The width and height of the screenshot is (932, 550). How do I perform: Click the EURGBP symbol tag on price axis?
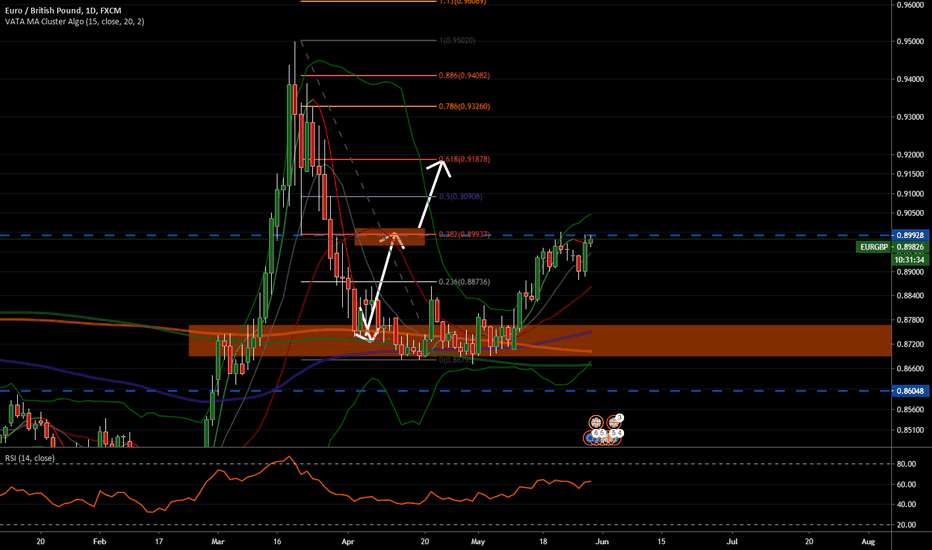click(874, 247)
